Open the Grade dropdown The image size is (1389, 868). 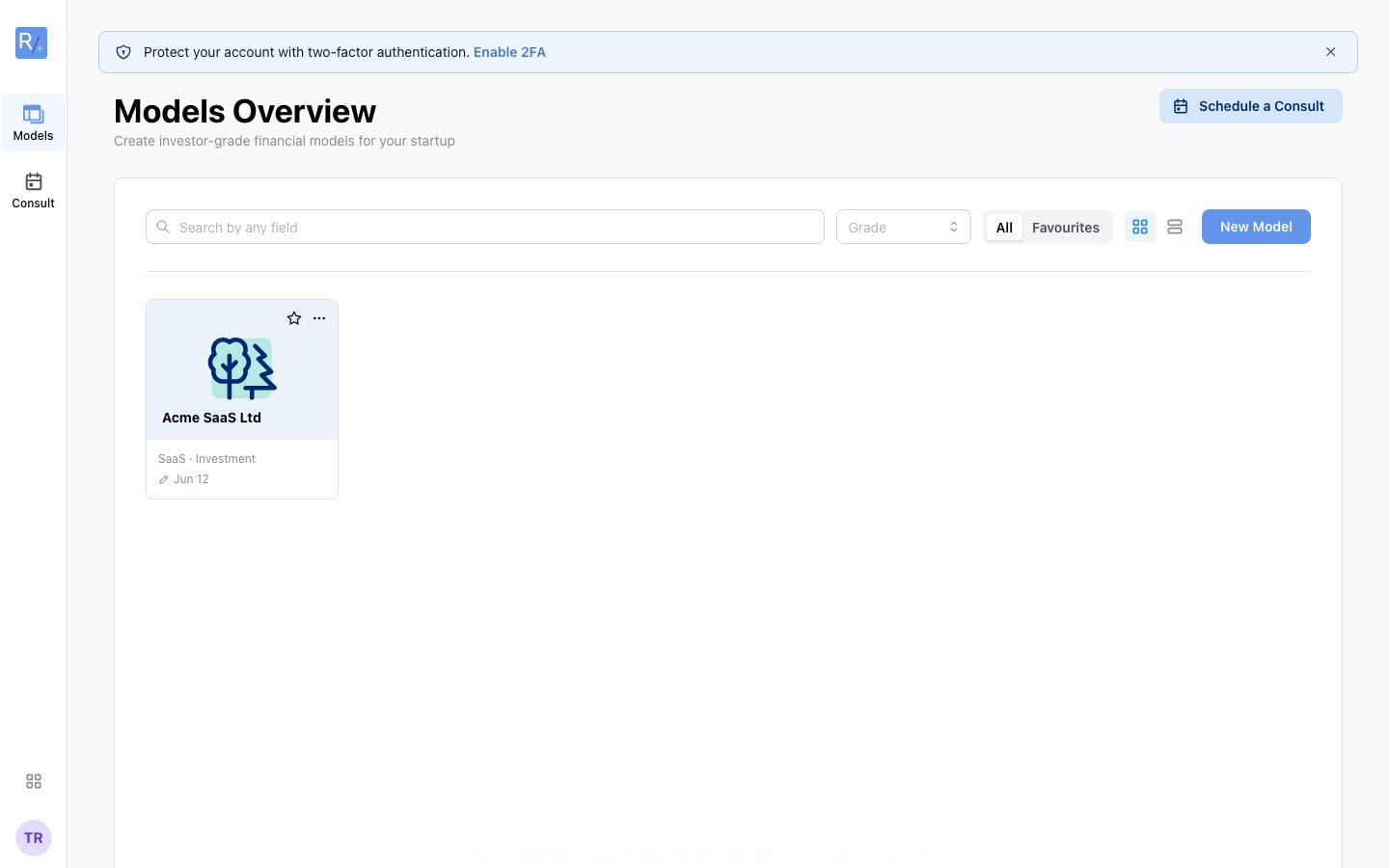click(903, 227)
